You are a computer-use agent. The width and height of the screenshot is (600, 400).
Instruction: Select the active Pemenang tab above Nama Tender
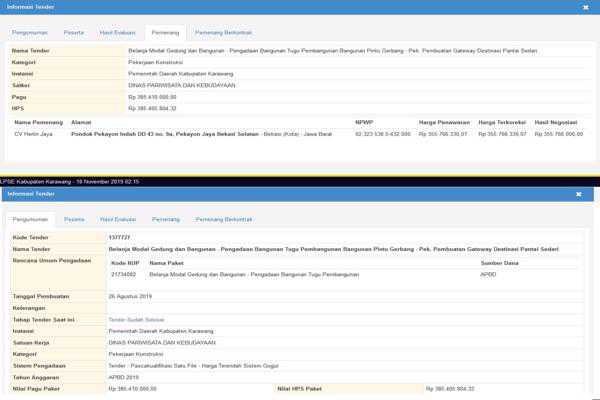click(166, 32)
